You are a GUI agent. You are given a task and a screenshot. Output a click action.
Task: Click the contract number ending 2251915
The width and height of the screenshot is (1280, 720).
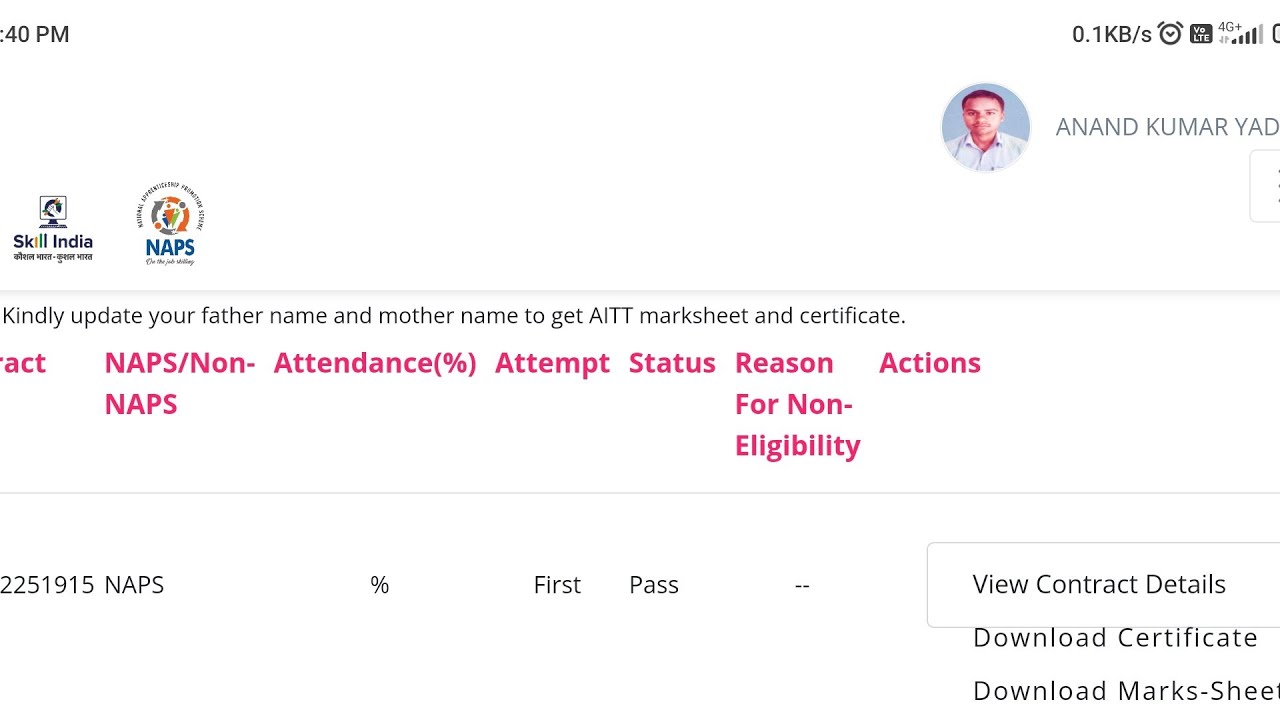(47, 585)
